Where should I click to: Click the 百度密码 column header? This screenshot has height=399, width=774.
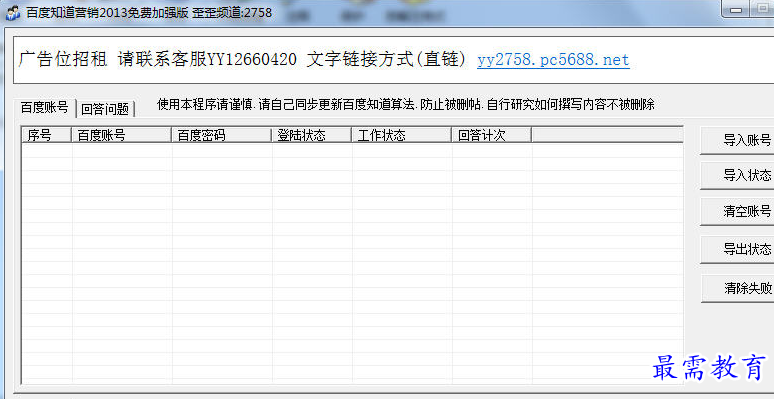221,135
